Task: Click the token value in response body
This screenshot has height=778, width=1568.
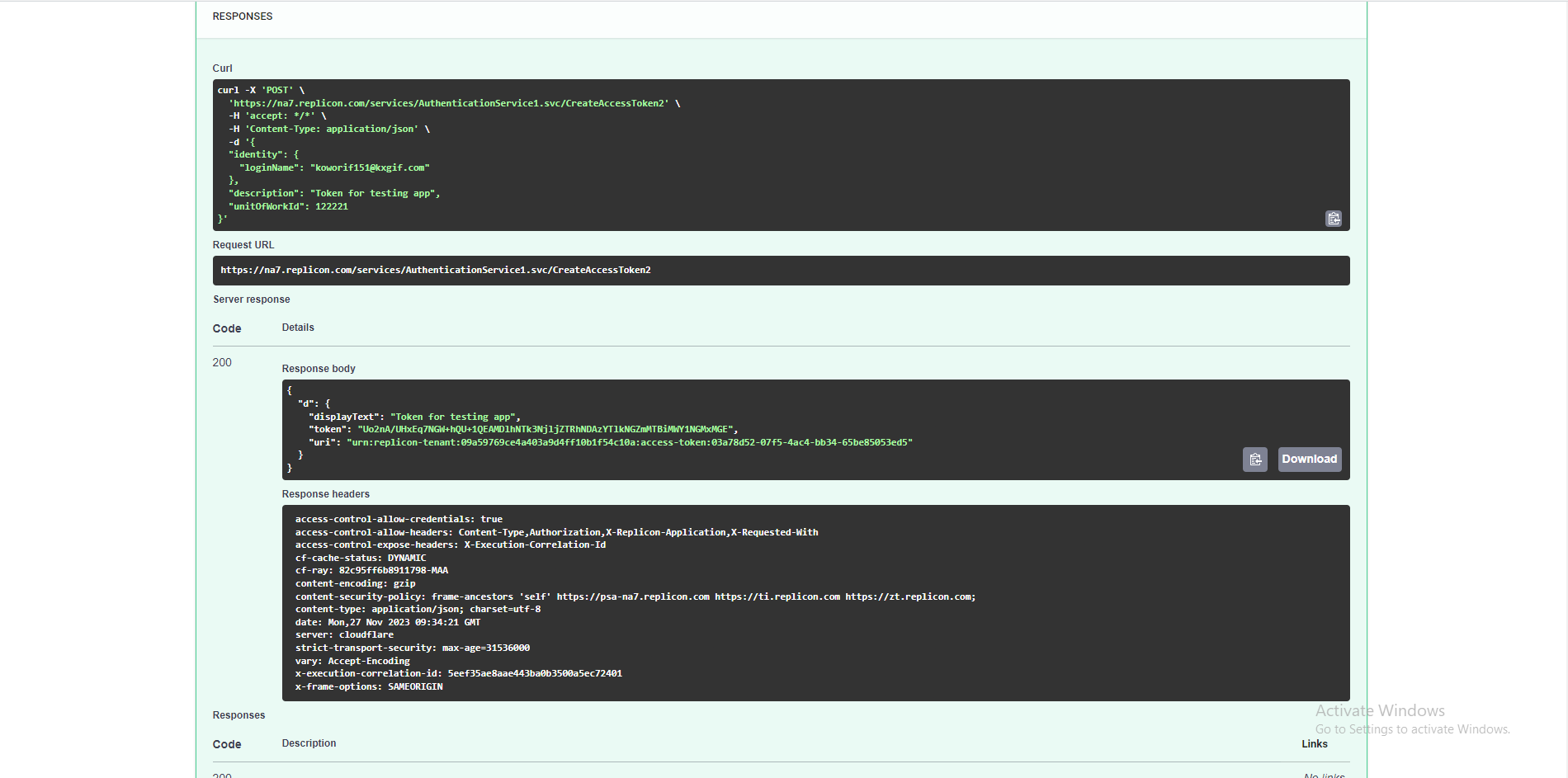Action: point(545,430)
